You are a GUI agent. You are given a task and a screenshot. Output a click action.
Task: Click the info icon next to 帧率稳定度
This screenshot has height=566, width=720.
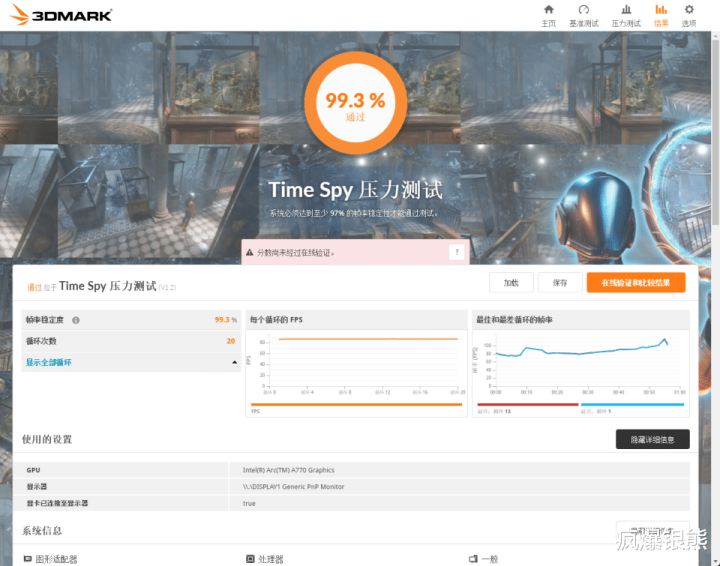[x=76, y=320]
